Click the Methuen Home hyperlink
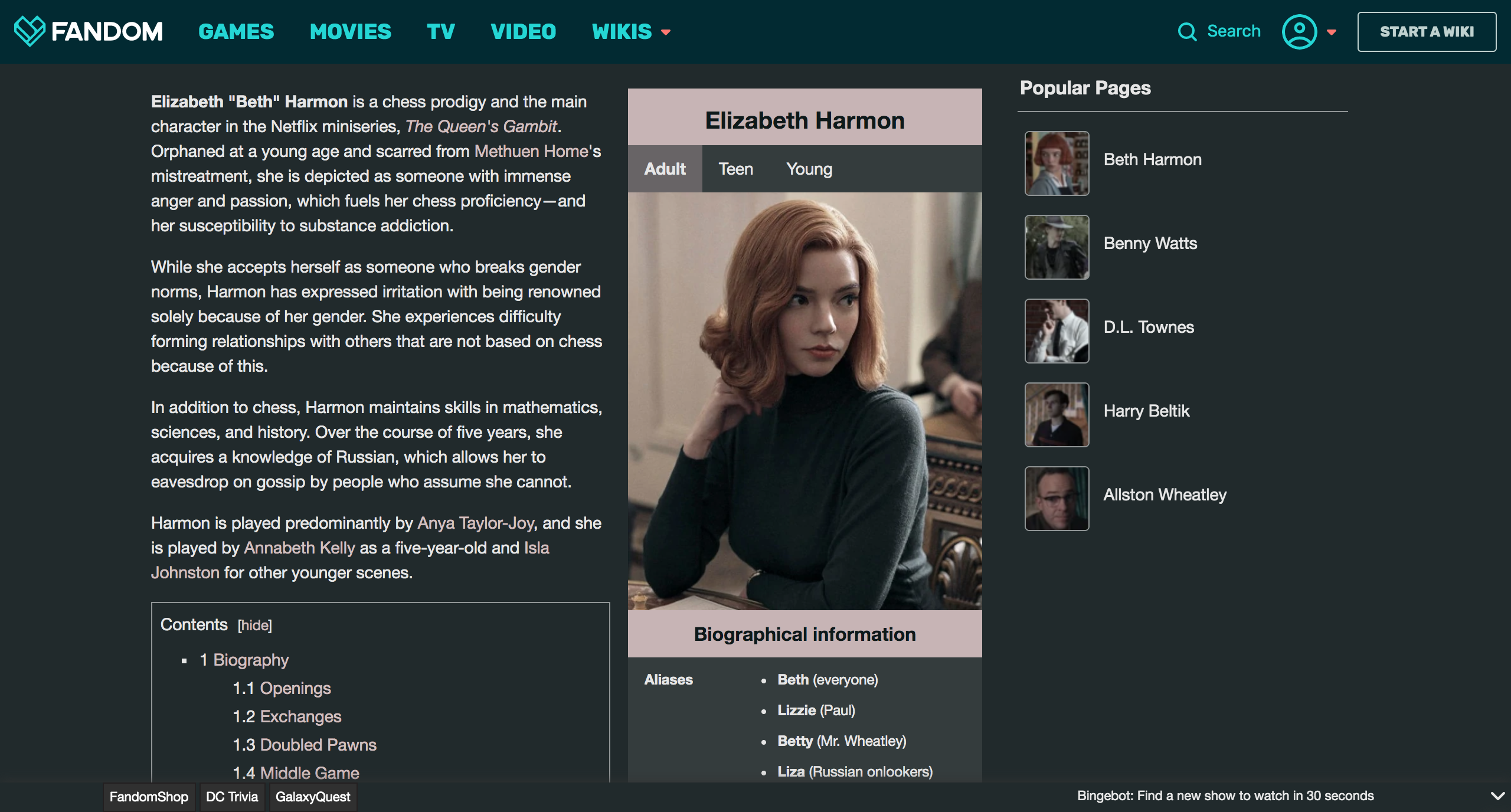The width and height of the screenshot is (1511, 812). tap(530, 150)
